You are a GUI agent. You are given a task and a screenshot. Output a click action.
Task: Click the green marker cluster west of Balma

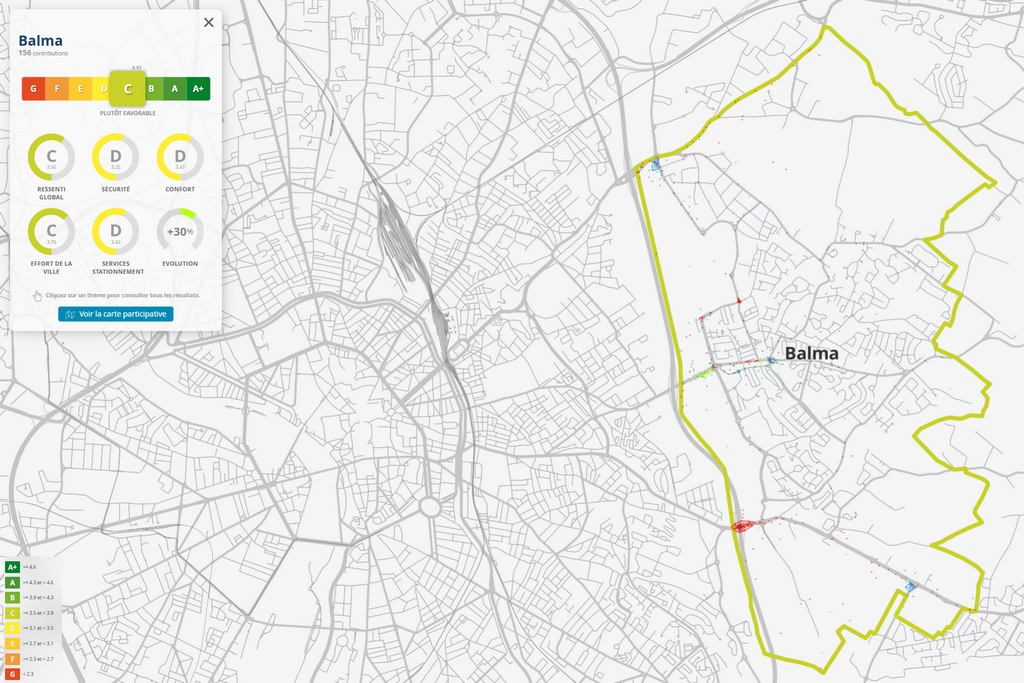705,373
